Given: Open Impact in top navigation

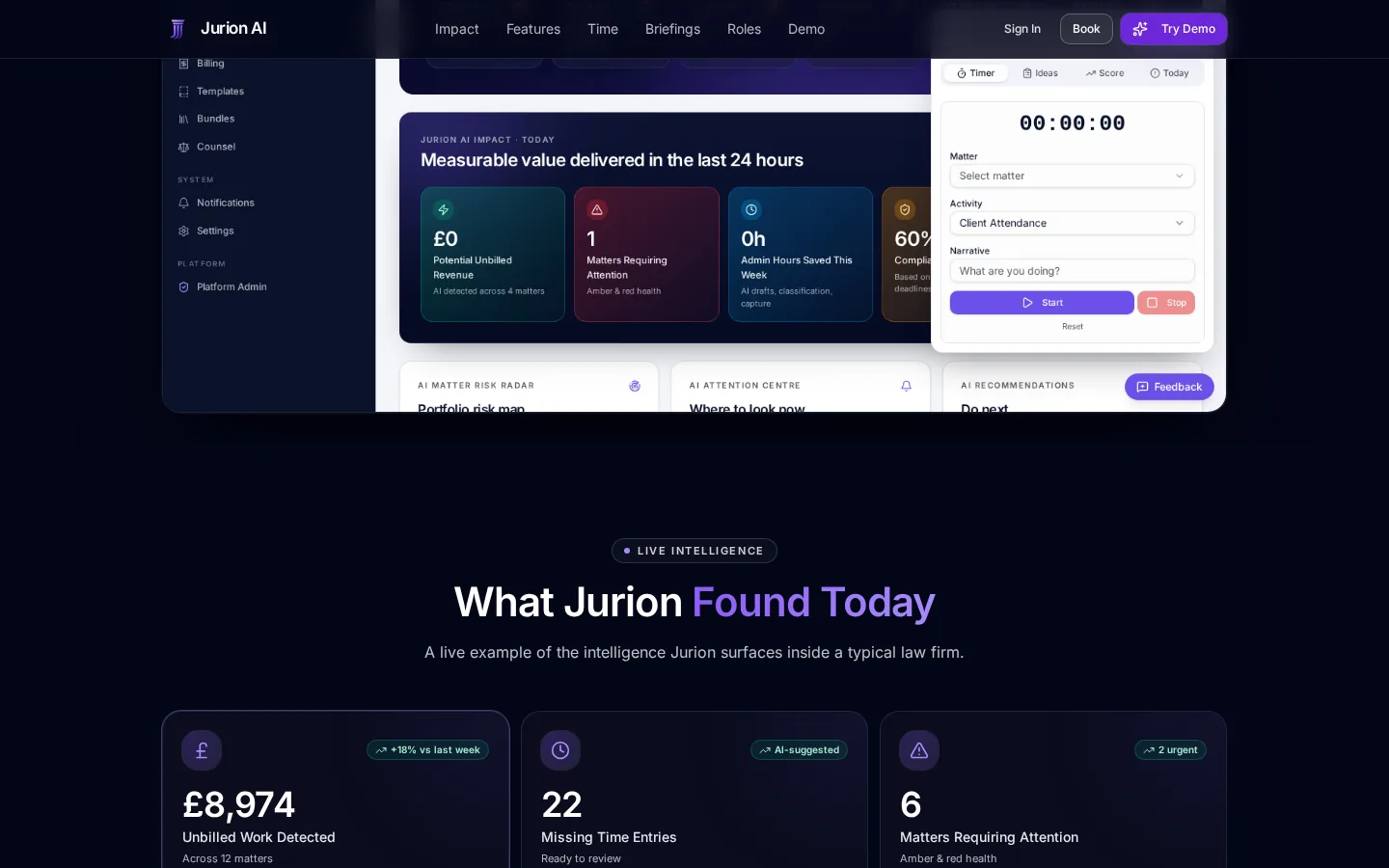Looking at the screenshot, I should click(457, 29).
